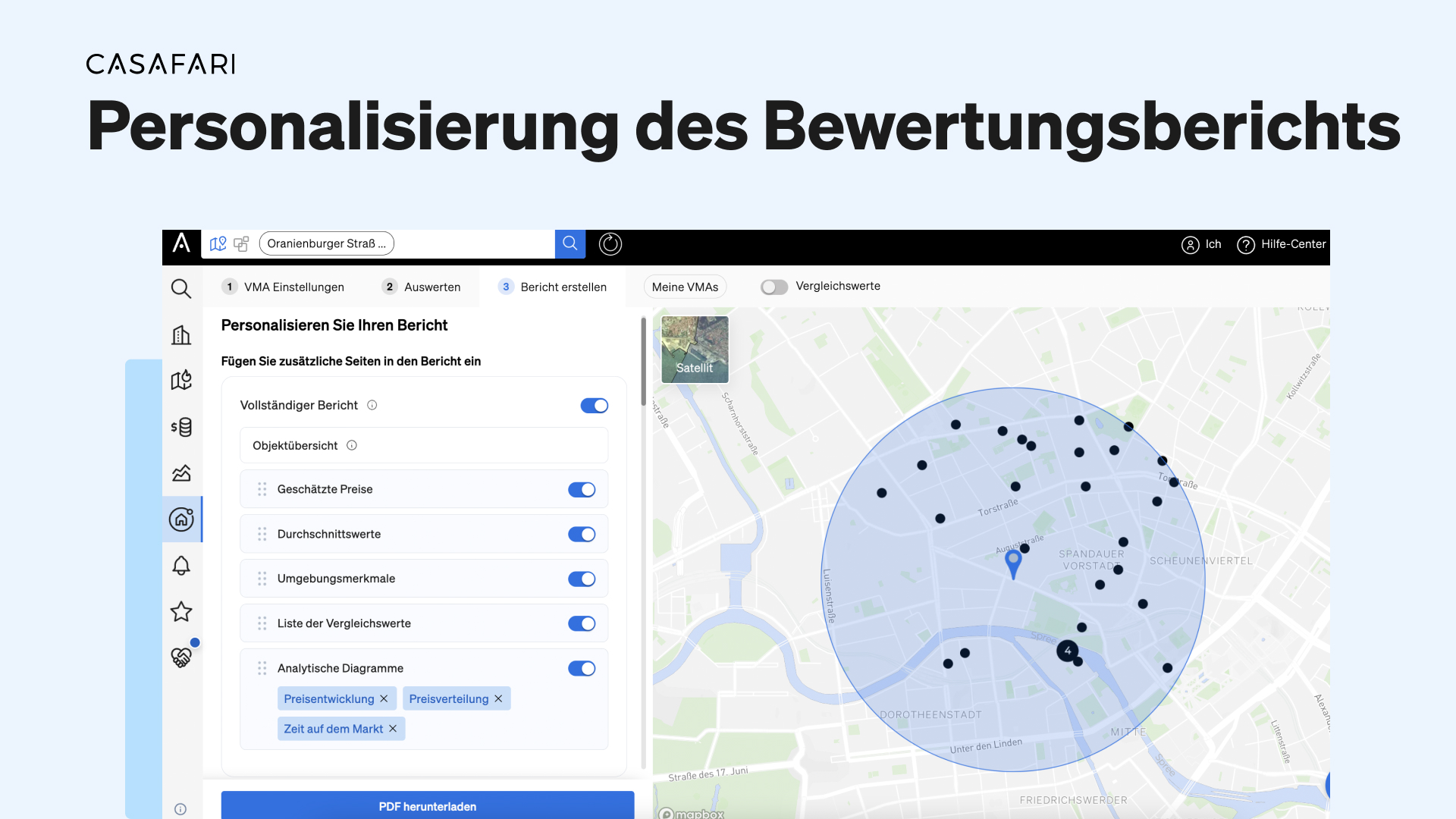Open the sidebar favorites star icon
Screen dimensions: 1456x819
181,611
